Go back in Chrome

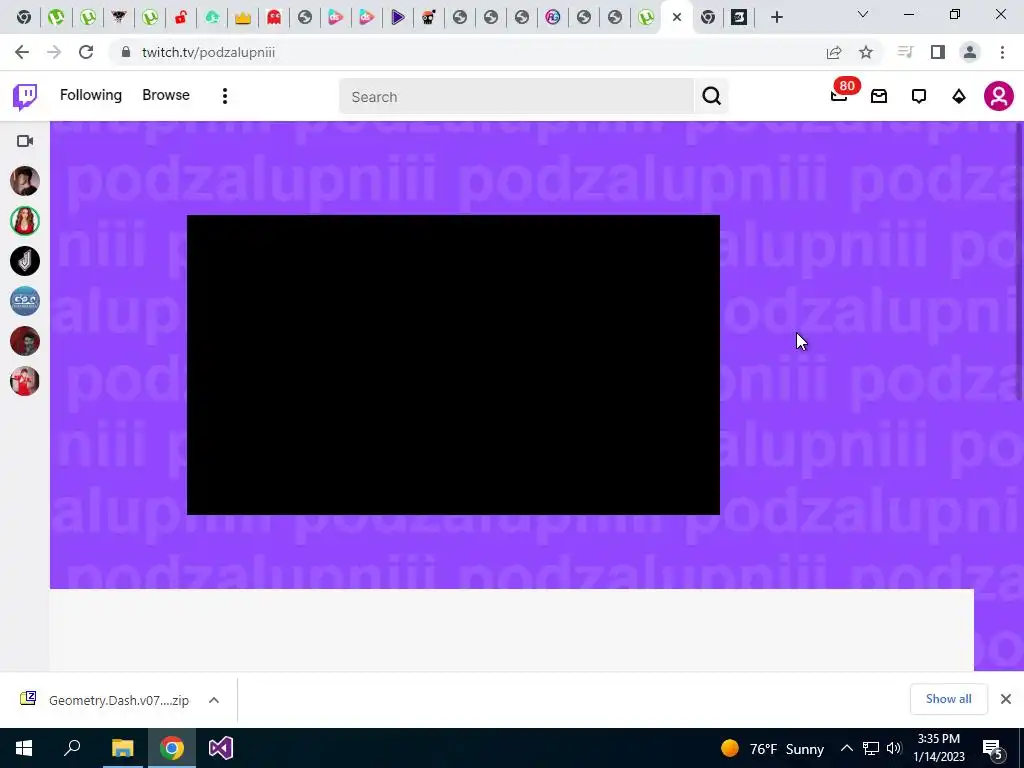[22, 52]
